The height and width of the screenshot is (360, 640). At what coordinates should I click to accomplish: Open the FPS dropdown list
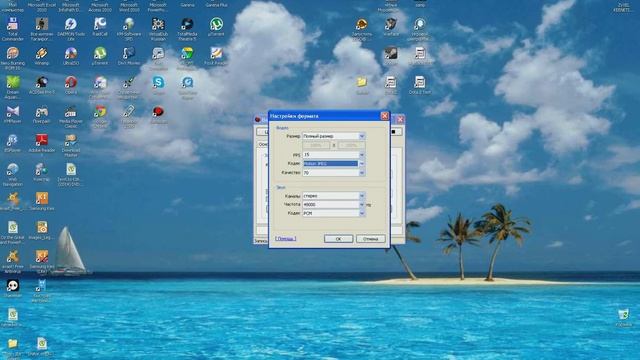tap(362, 155)
